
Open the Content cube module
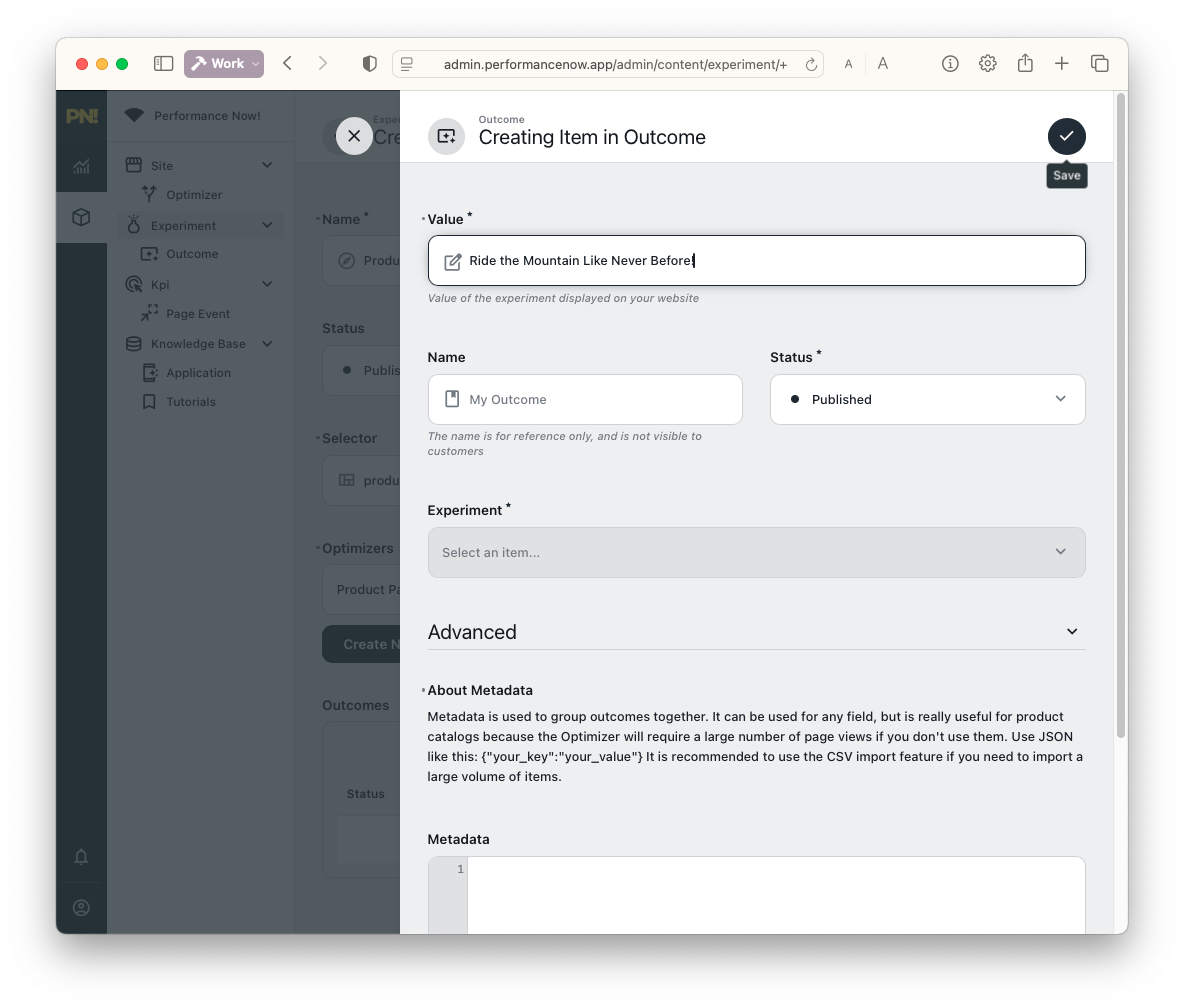[82, 218]
